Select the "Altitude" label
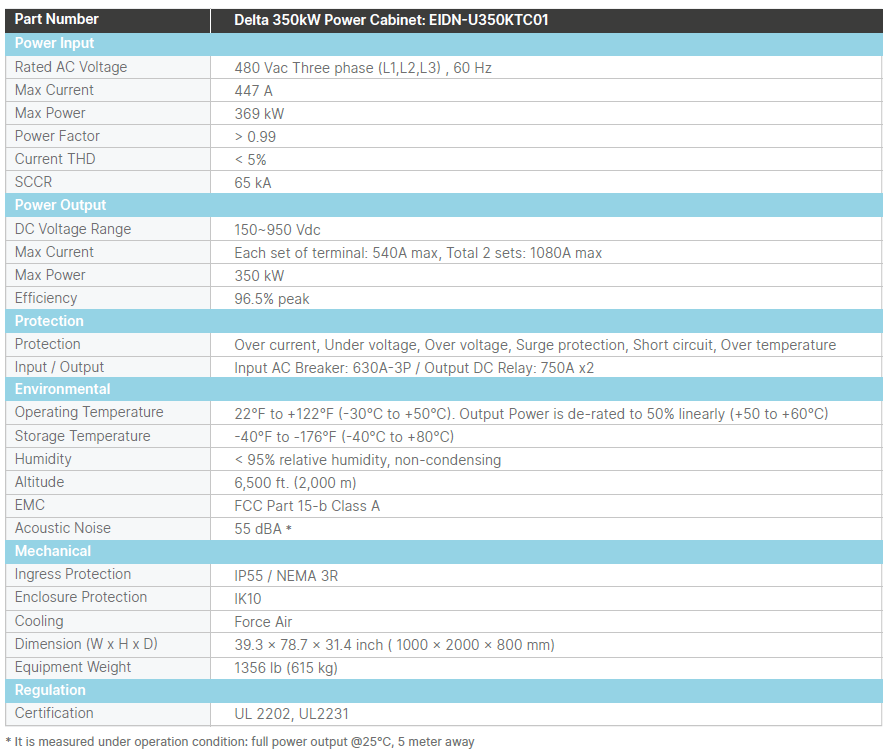887x755 pixels. (x=40, y=482)
